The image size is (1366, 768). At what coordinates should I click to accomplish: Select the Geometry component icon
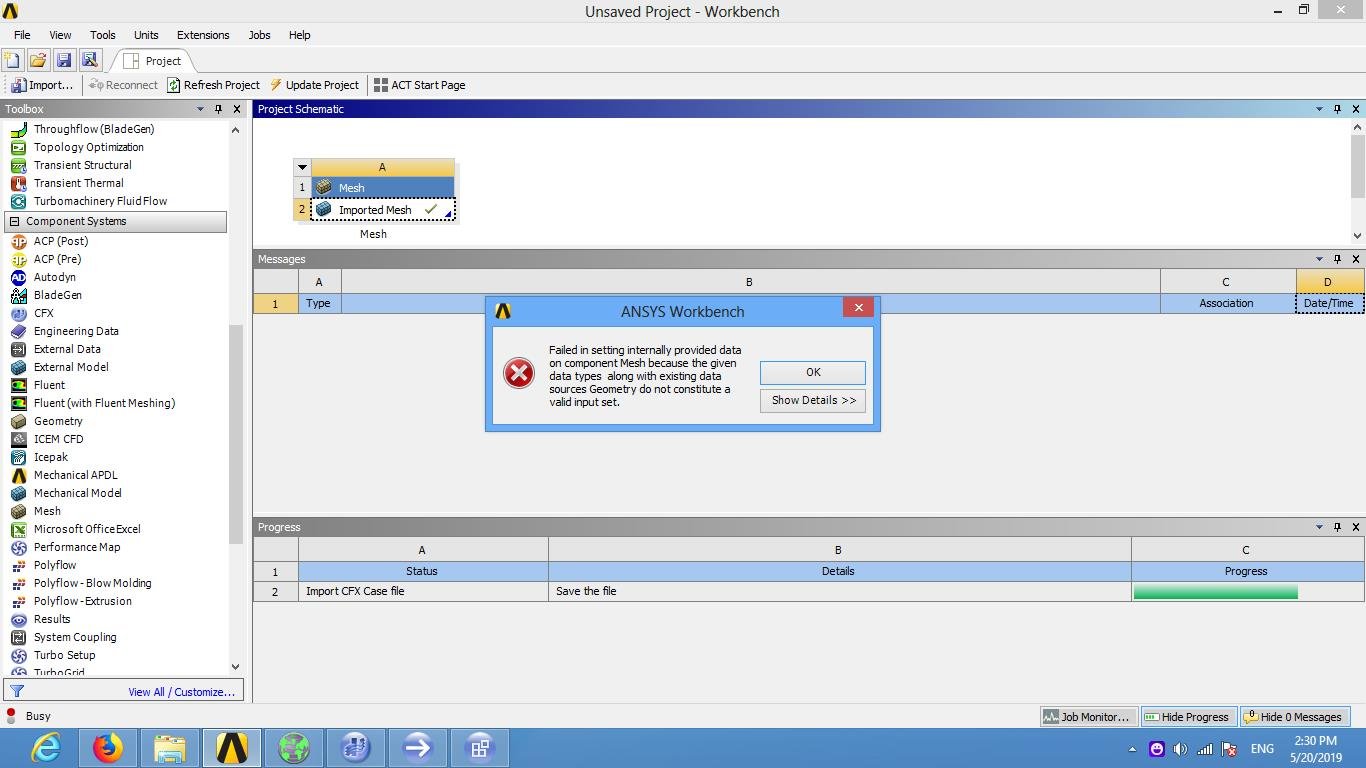(x=18, y=421)
